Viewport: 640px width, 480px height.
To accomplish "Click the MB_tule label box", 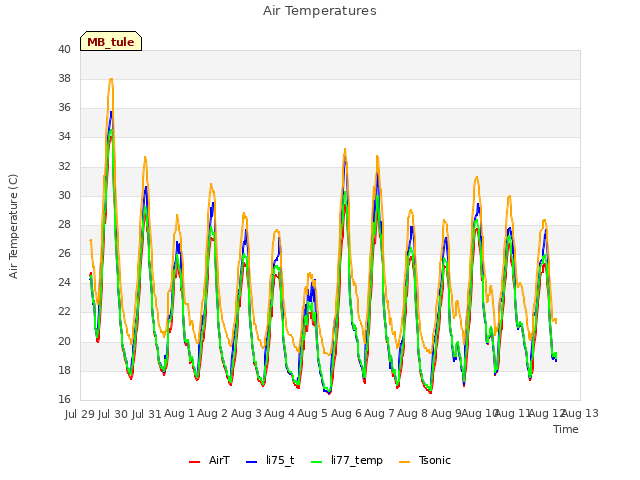I will point(111,41).
